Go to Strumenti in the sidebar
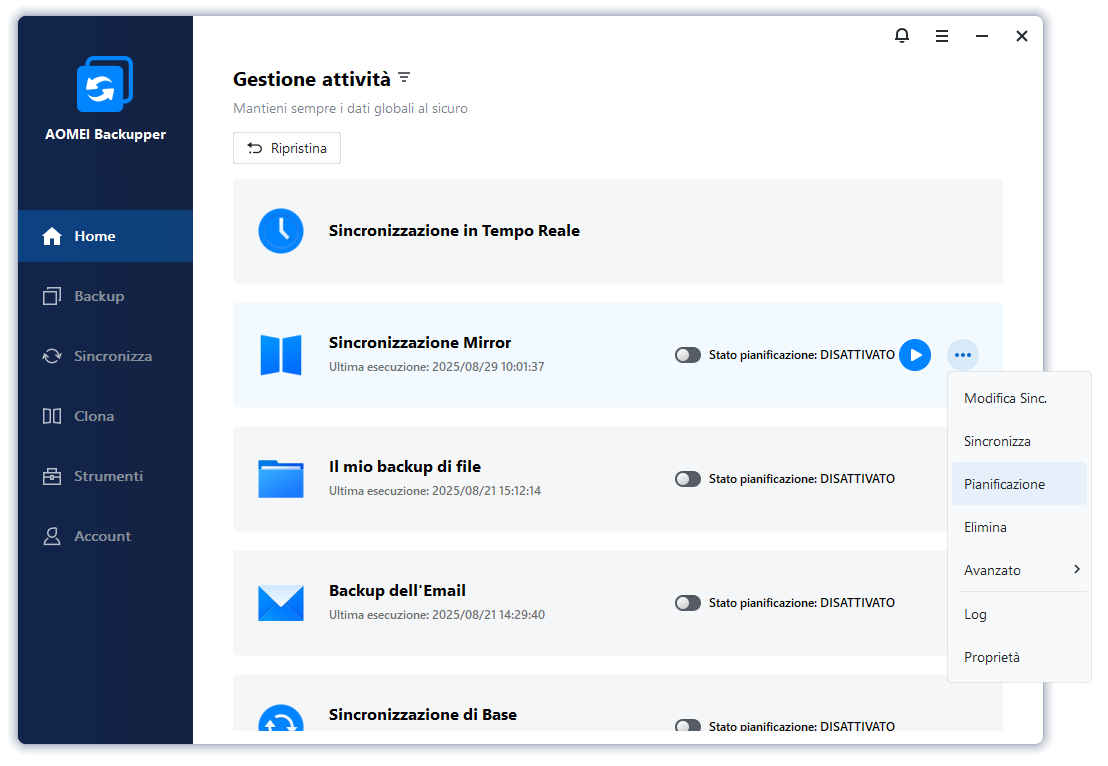 pyautogui.click(x=107, y=476)
